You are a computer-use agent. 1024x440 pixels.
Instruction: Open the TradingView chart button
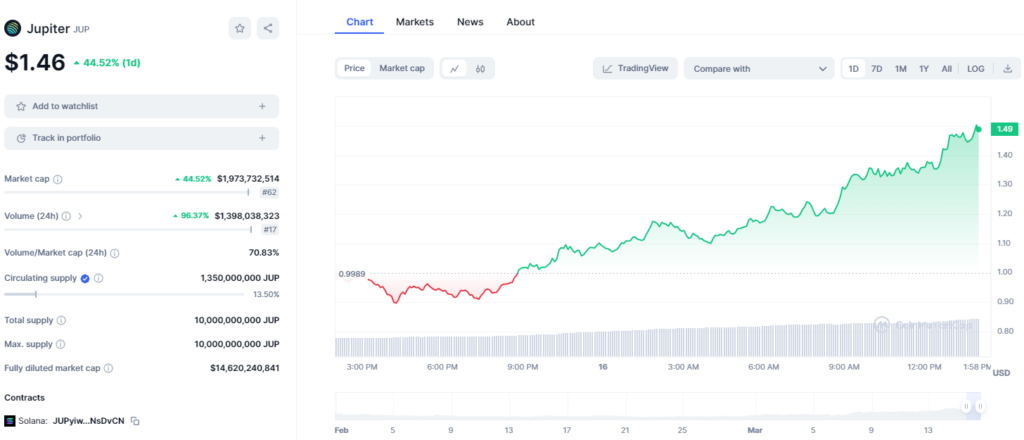(636, 69)
